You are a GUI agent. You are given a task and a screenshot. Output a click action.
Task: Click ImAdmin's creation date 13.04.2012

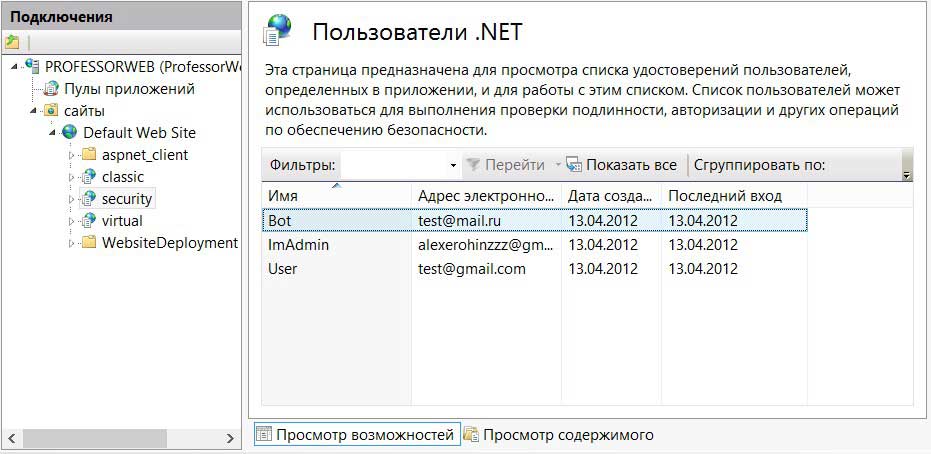tap(603, 245)
